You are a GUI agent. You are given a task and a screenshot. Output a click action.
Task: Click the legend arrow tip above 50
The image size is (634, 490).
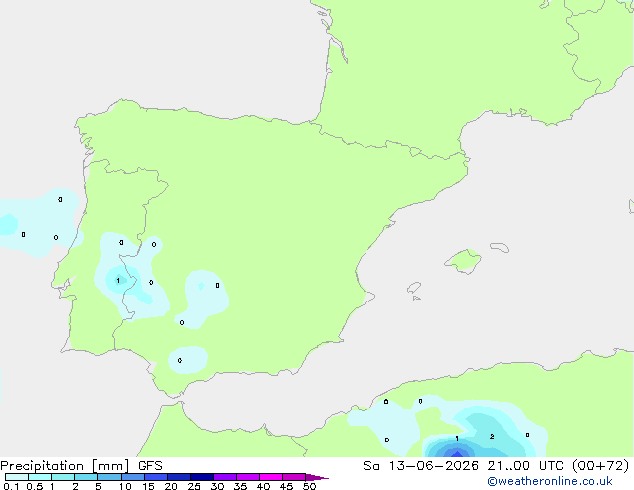pyautogui.click(x=317, y=477)
